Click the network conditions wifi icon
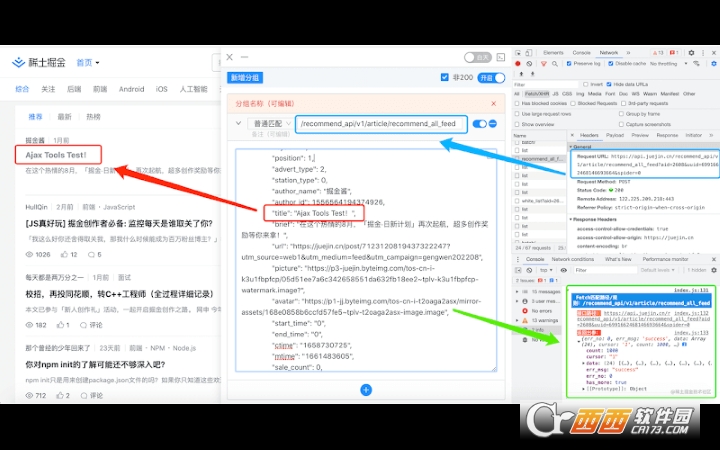The height and width of the screenshot is (450, 720). pyautogui.click(x=697, y=64)
